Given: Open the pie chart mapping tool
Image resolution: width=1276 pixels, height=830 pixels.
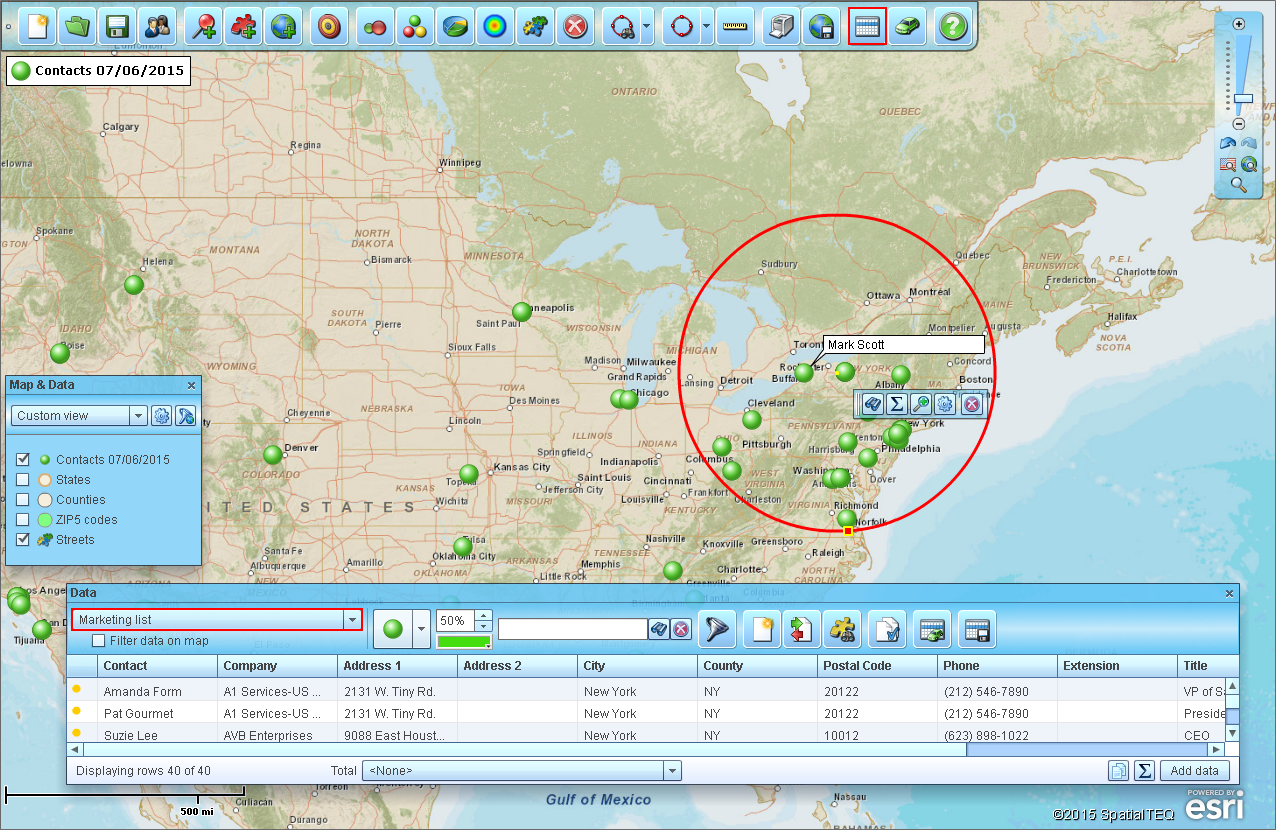Looking at the screenshot, I should click(454, 26).
